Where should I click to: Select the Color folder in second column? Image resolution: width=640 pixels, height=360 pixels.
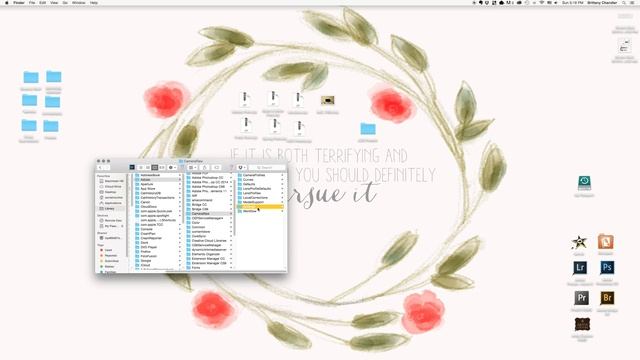point(209,222)
